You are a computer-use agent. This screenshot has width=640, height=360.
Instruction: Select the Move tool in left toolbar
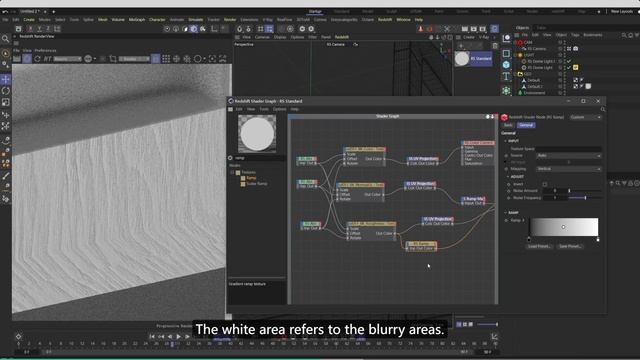coord(6,79)
